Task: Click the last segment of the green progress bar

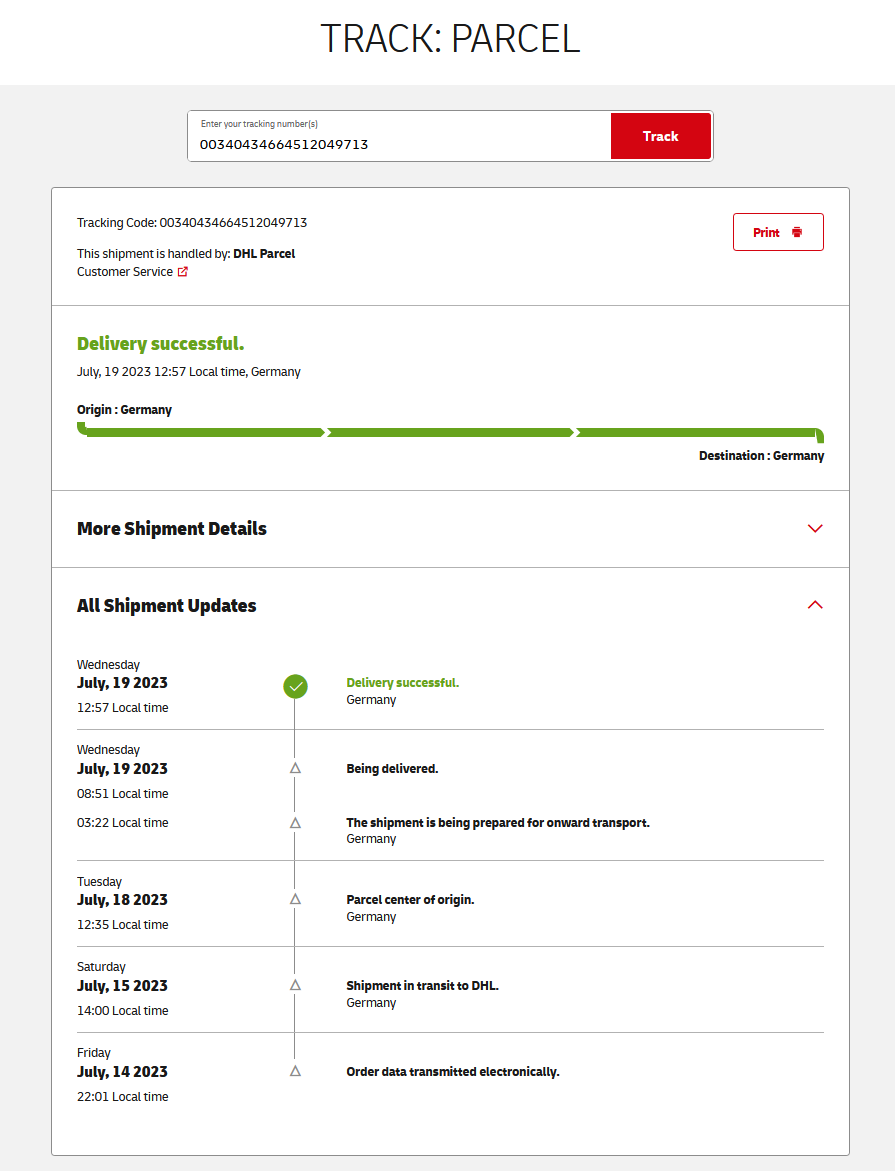Action: pos(697,433)
